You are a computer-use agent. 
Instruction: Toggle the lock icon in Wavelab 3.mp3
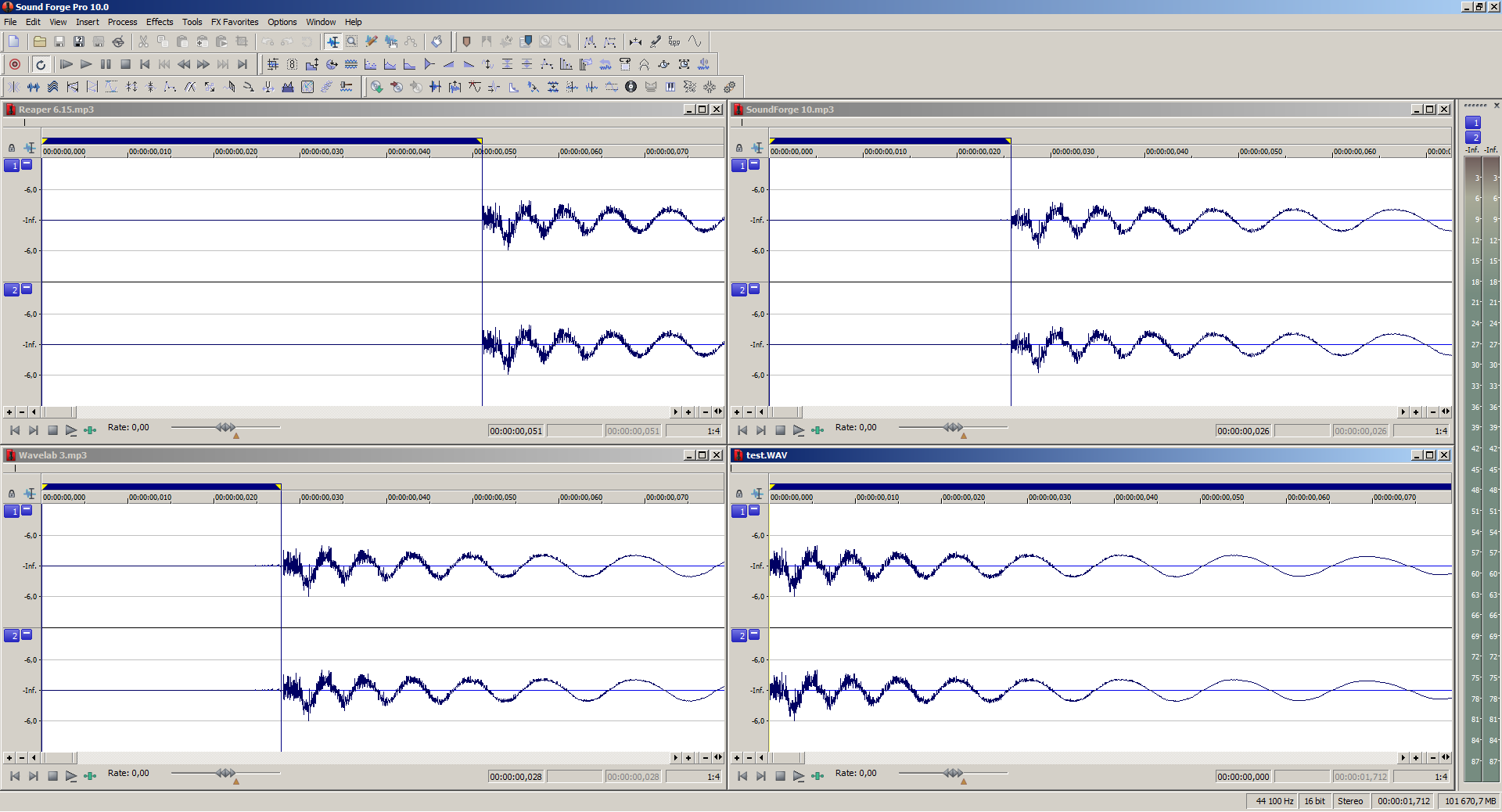pos(12,494)
